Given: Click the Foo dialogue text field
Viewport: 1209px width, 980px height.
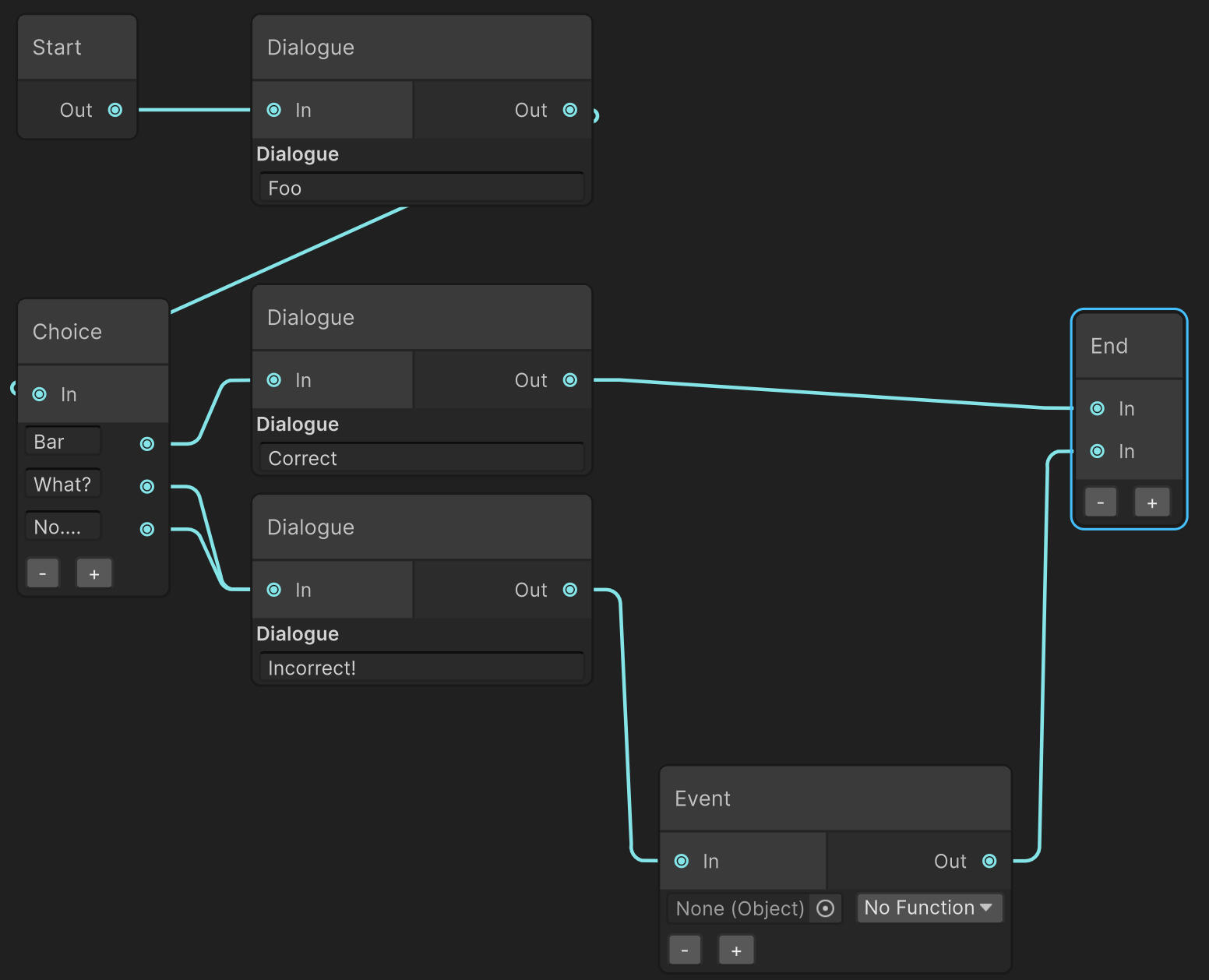Looking at the screenshot, I should point(421,188).
